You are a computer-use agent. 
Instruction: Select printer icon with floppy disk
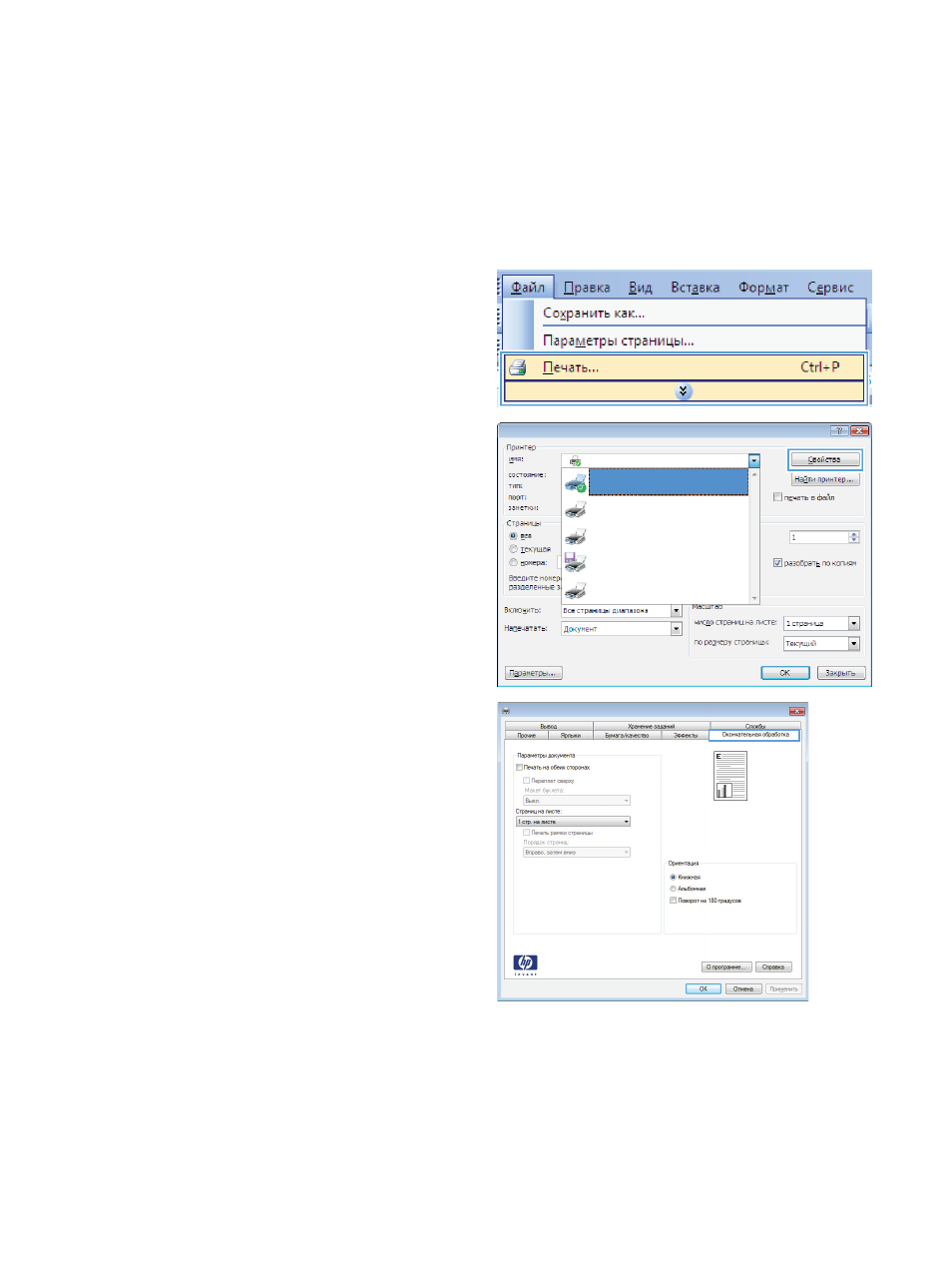click(575, 562)
